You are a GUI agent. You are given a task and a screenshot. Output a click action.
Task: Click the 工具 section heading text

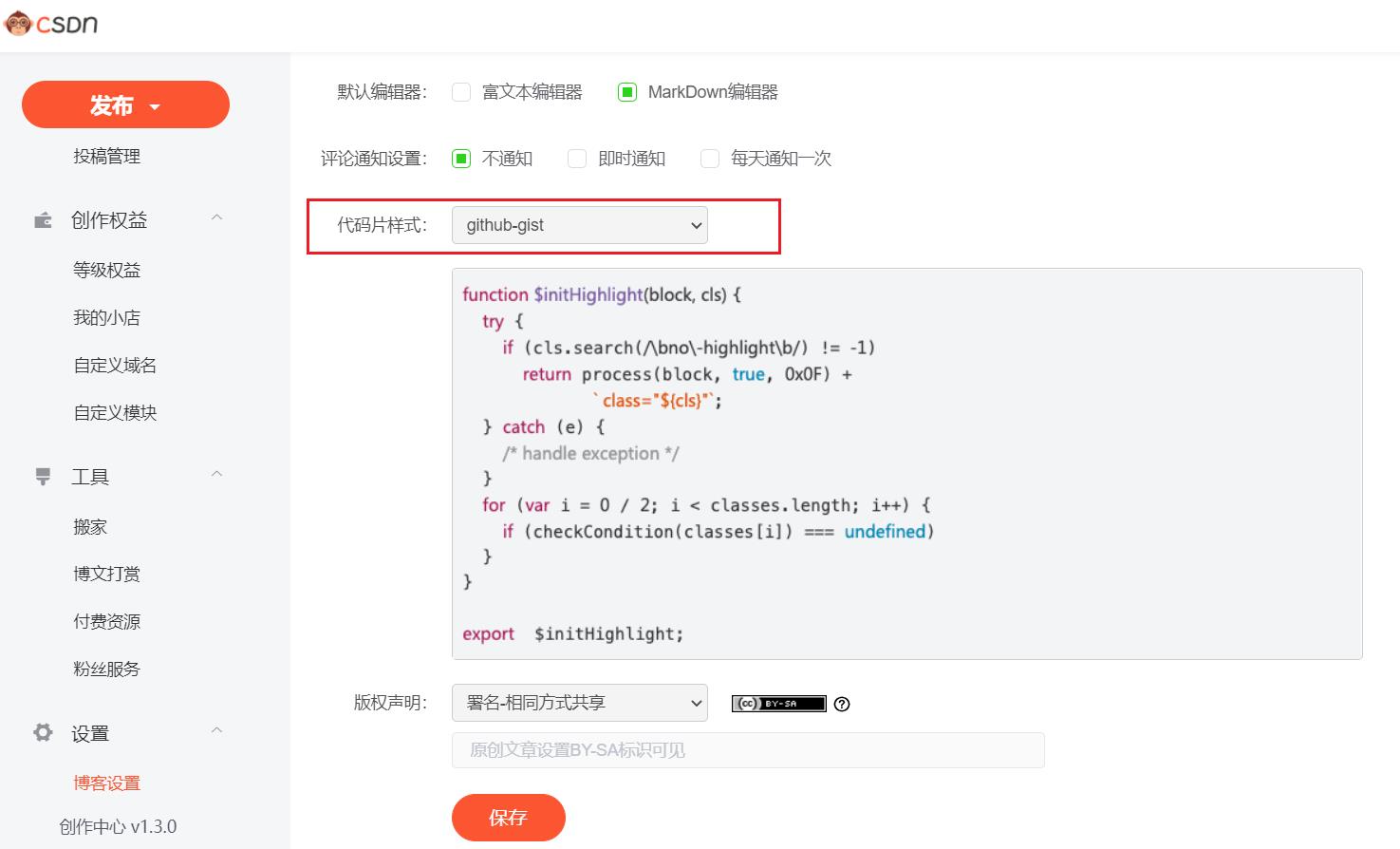(x=90, y=477)
